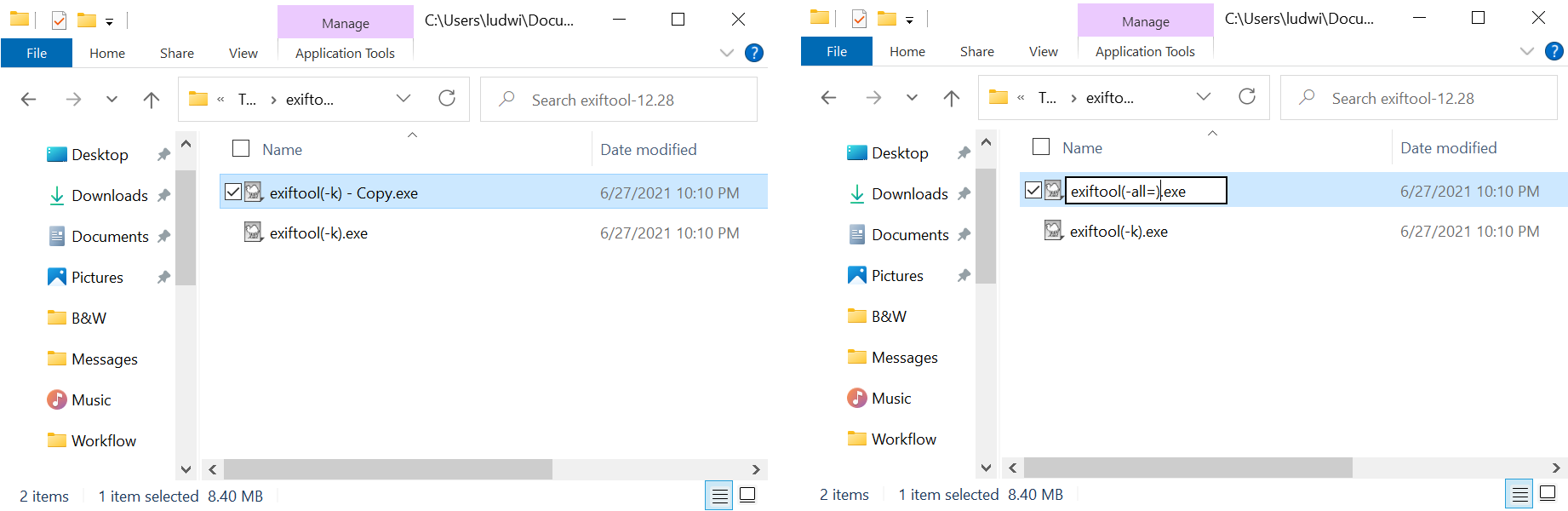1568x511 pixels.
Task: Click the horizontal scrollbar thumb in the right window
Action: point(1187,468)
